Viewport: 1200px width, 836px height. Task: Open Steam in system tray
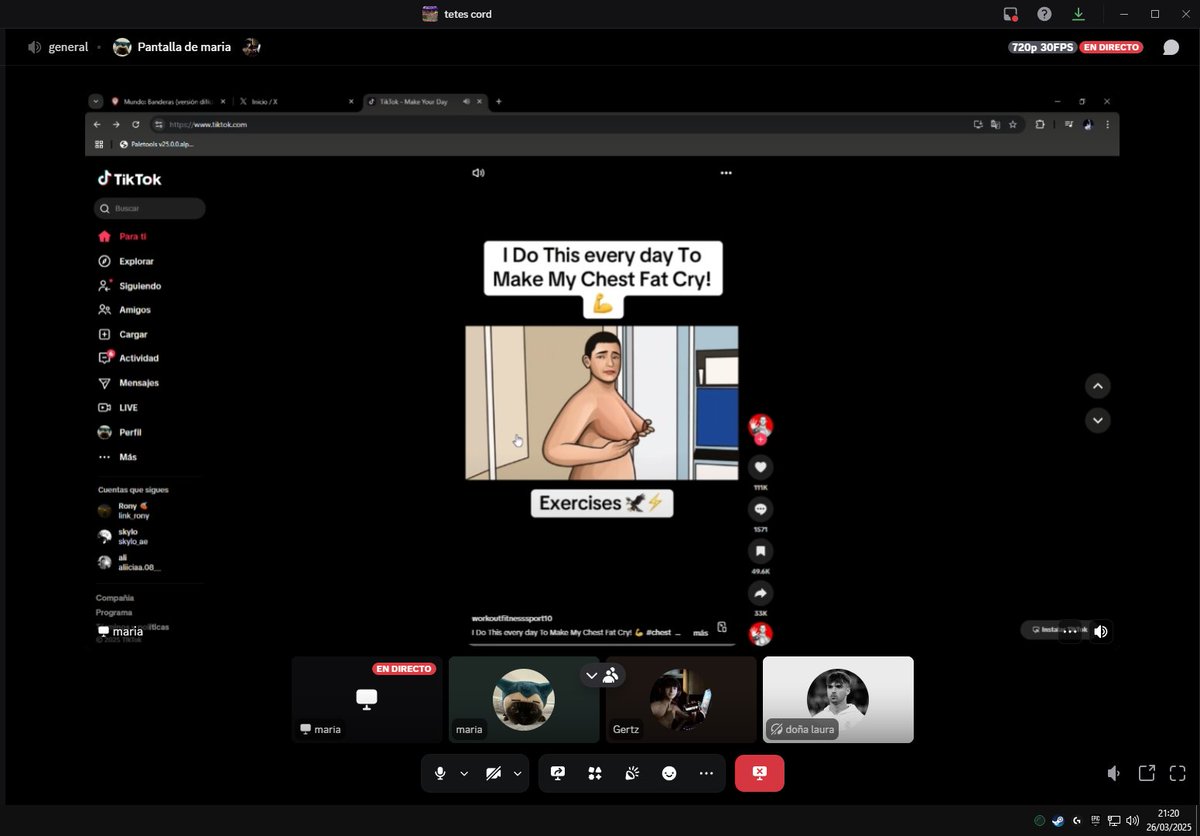(x=1057, y=821)
